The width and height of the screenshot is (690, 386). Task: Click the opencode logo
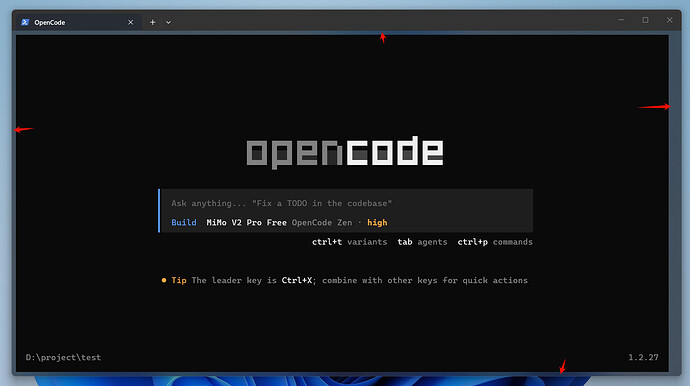coord(345,152)
